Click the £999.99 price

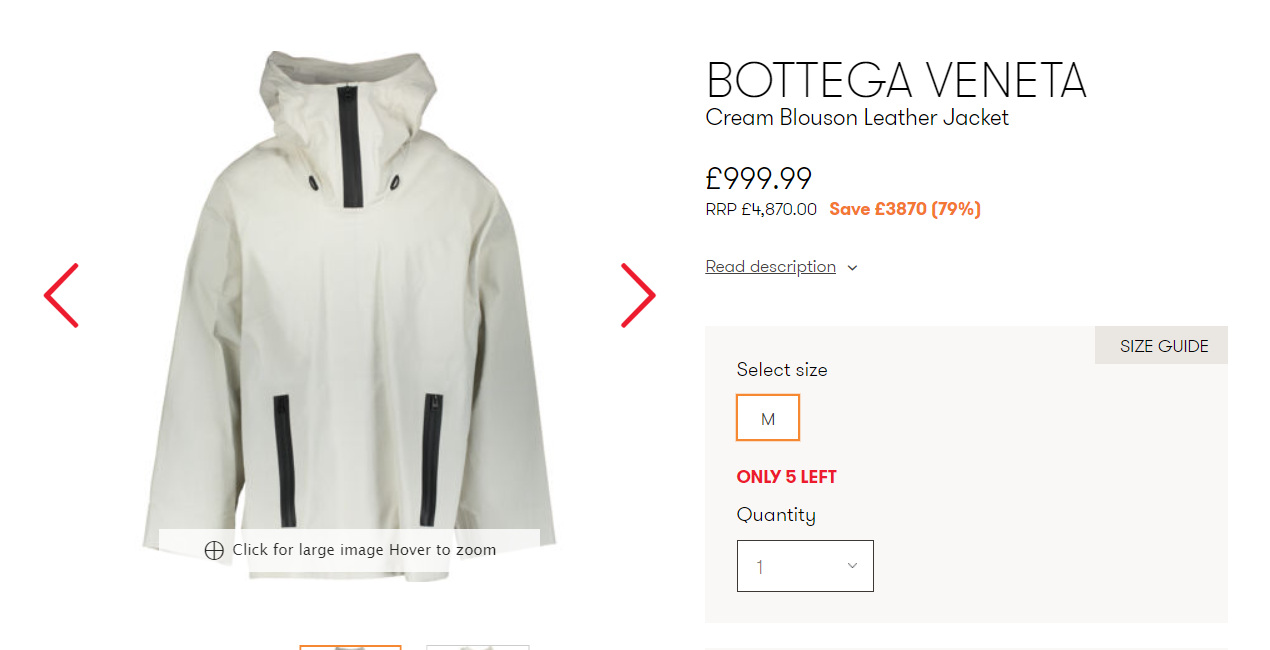(x=759, y=178)
